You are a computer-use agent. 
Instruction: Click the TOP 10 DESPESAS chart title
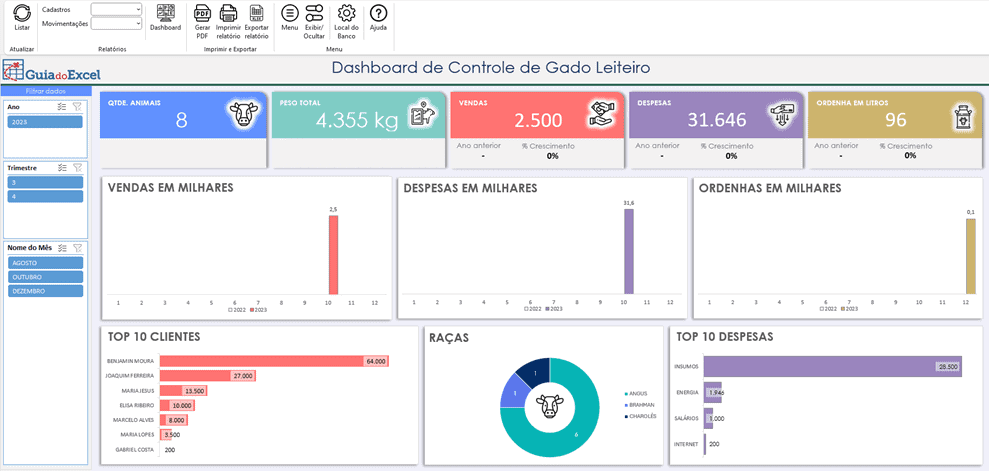(x=725, y=337)
